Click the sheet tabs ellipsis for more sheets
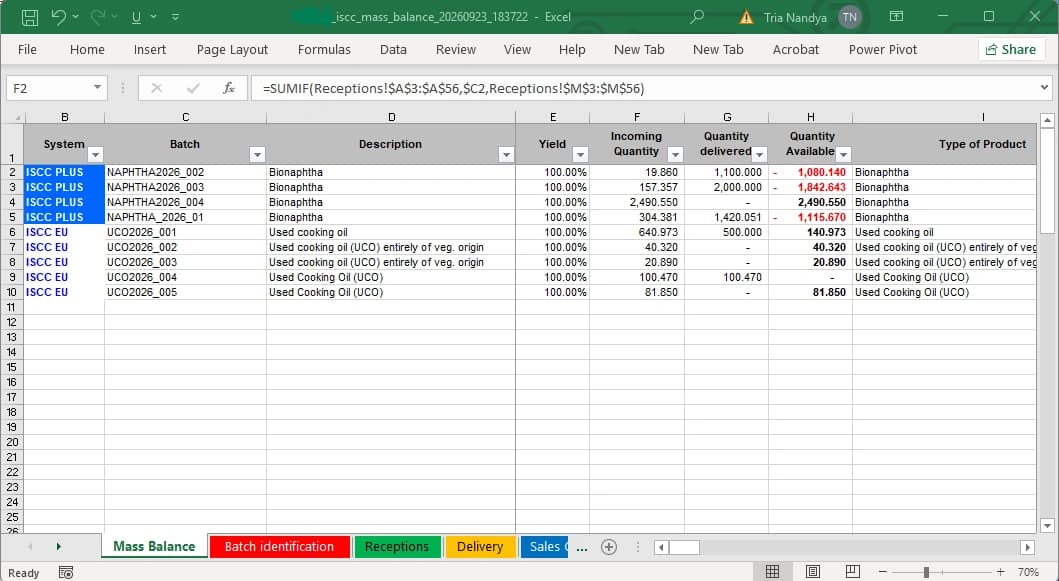Viewport: 1059px width, 581px height. (582, 548)
